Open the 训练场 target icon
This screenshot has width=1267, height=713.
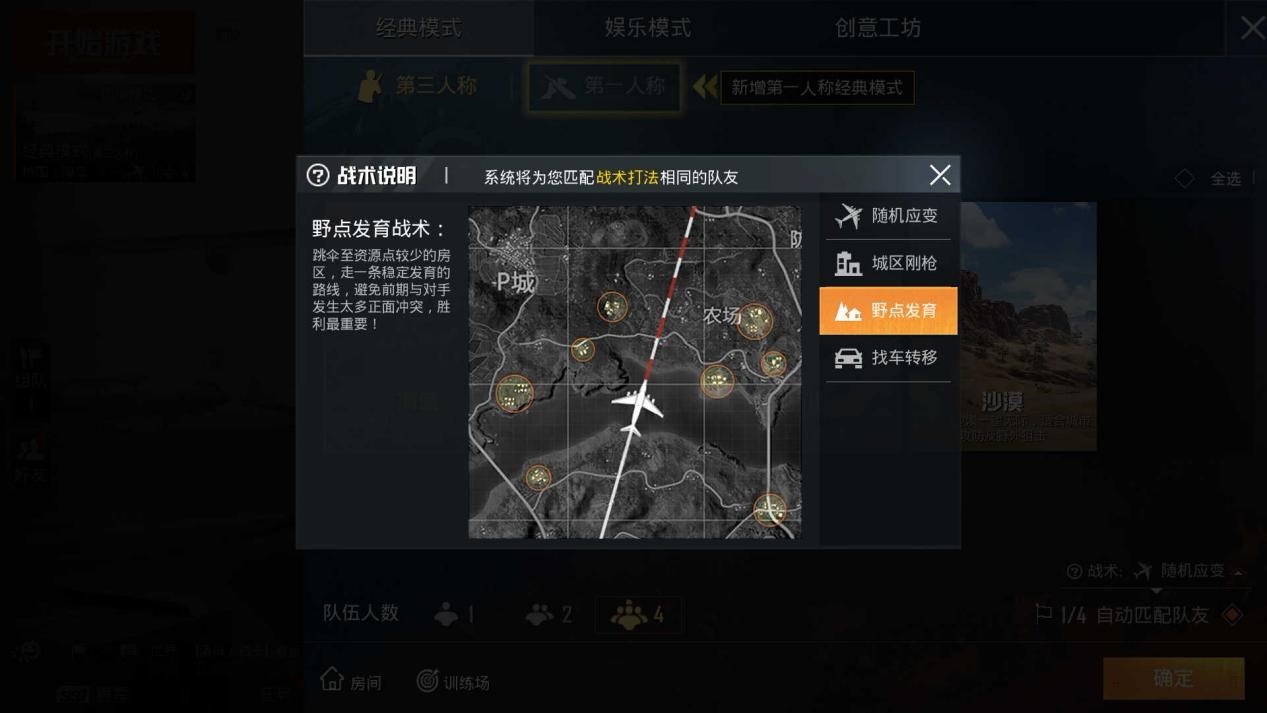coord(427,681)
